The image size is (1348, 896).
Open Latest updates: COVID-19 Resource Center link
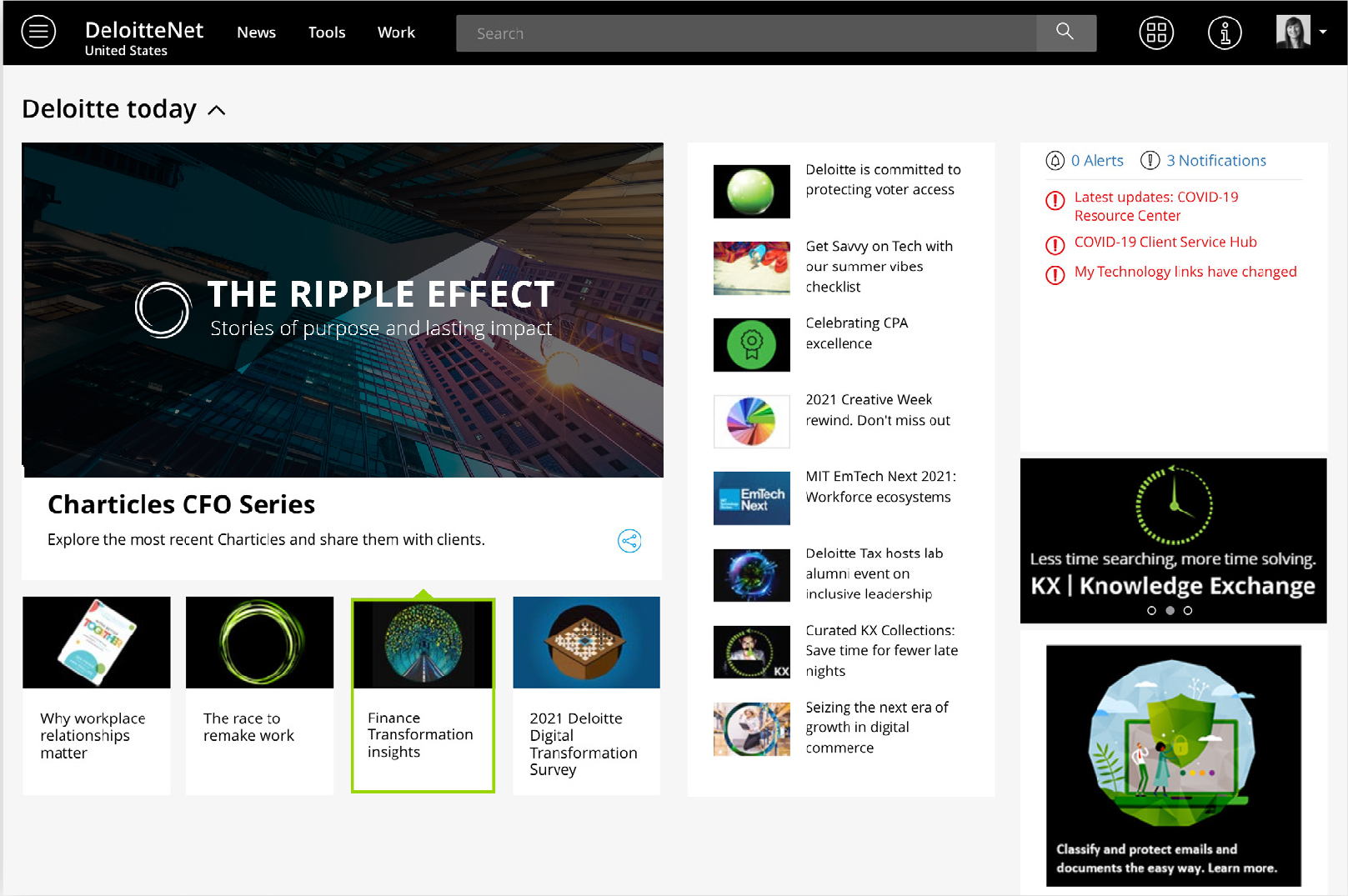click(x=1156, y=206)
